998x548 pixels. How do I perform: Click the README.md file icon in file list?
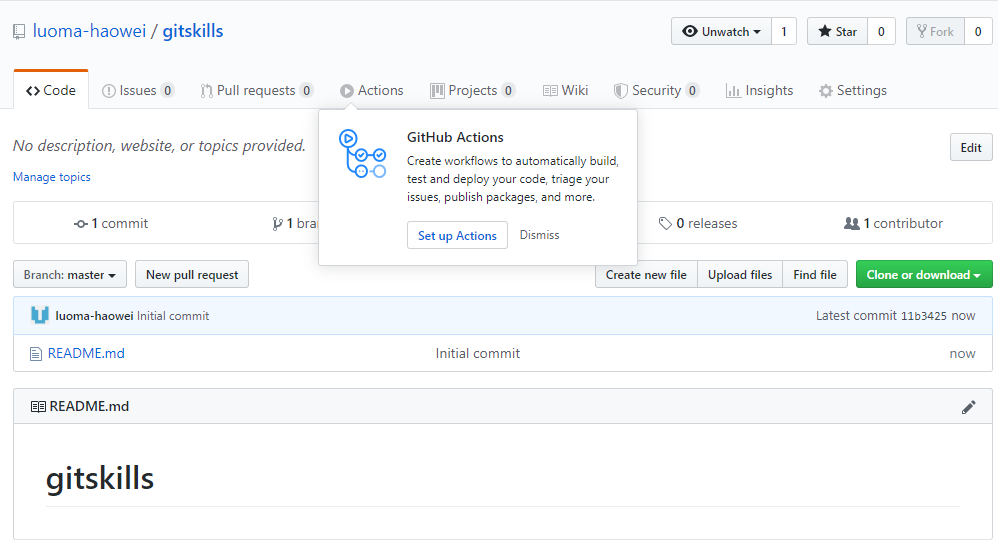point(36,354)
